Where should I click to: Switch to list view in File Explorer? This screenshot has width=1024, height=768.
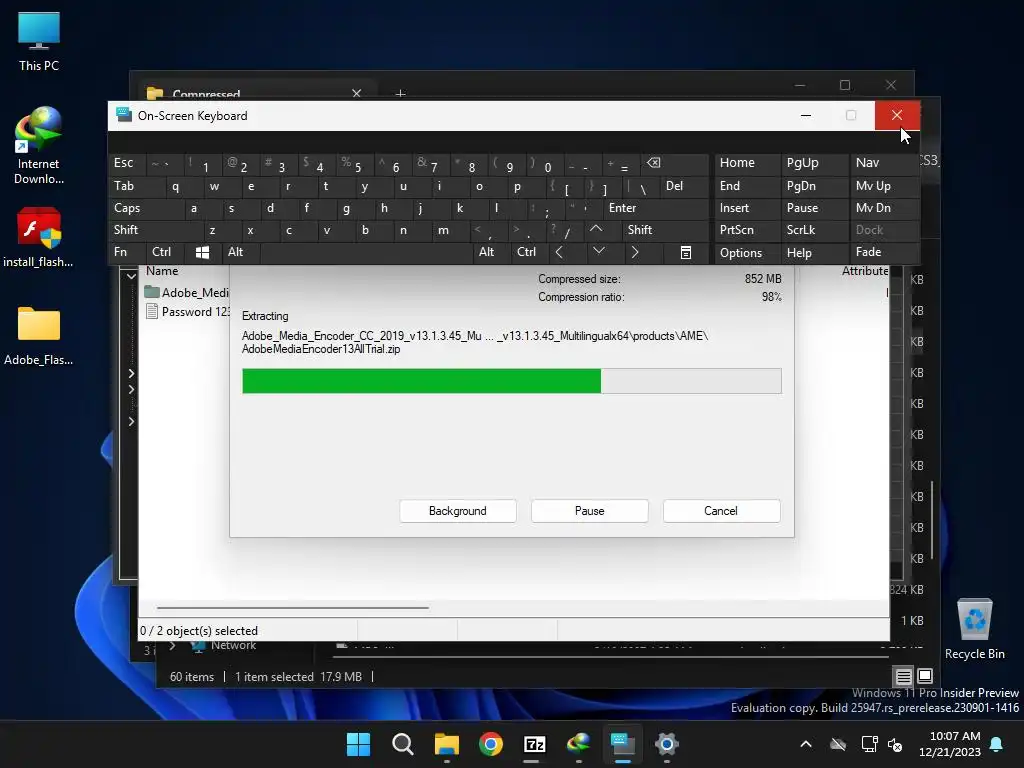[903, 677]
